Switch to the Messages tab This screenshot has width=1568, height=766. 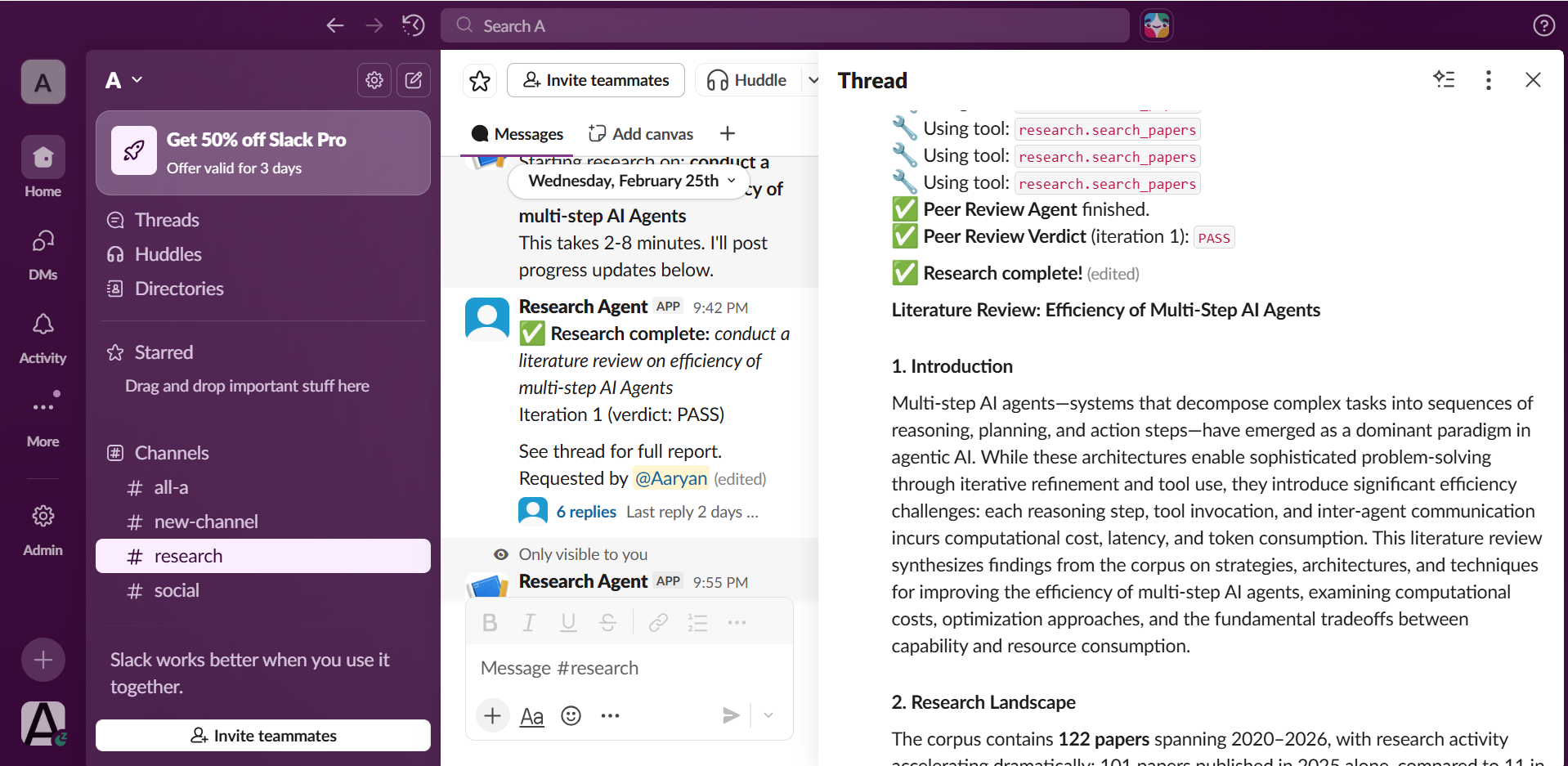tap(517, 134)
